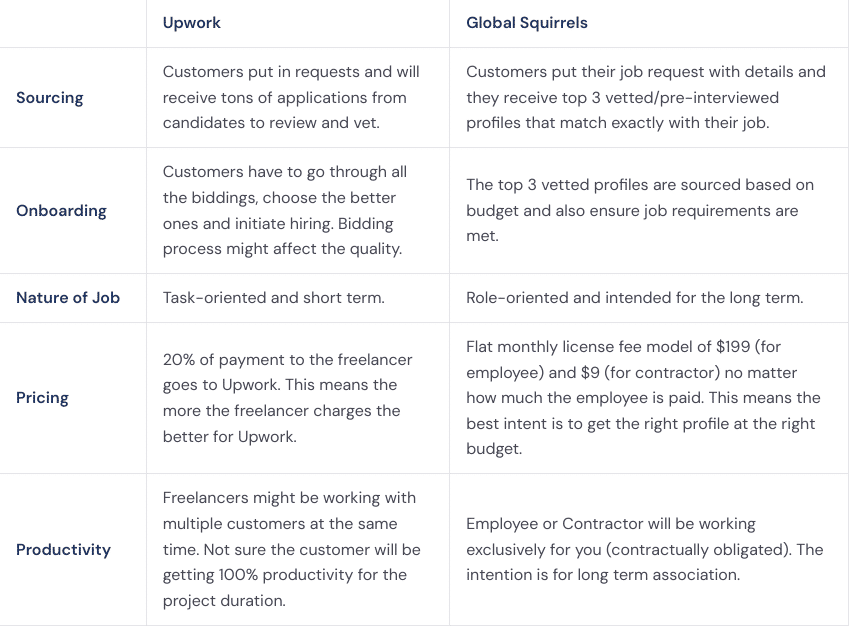The height and width of the screenshot is (626, 849).
Task: Select the Pricing row label
Action: click(x=43, y=398)
